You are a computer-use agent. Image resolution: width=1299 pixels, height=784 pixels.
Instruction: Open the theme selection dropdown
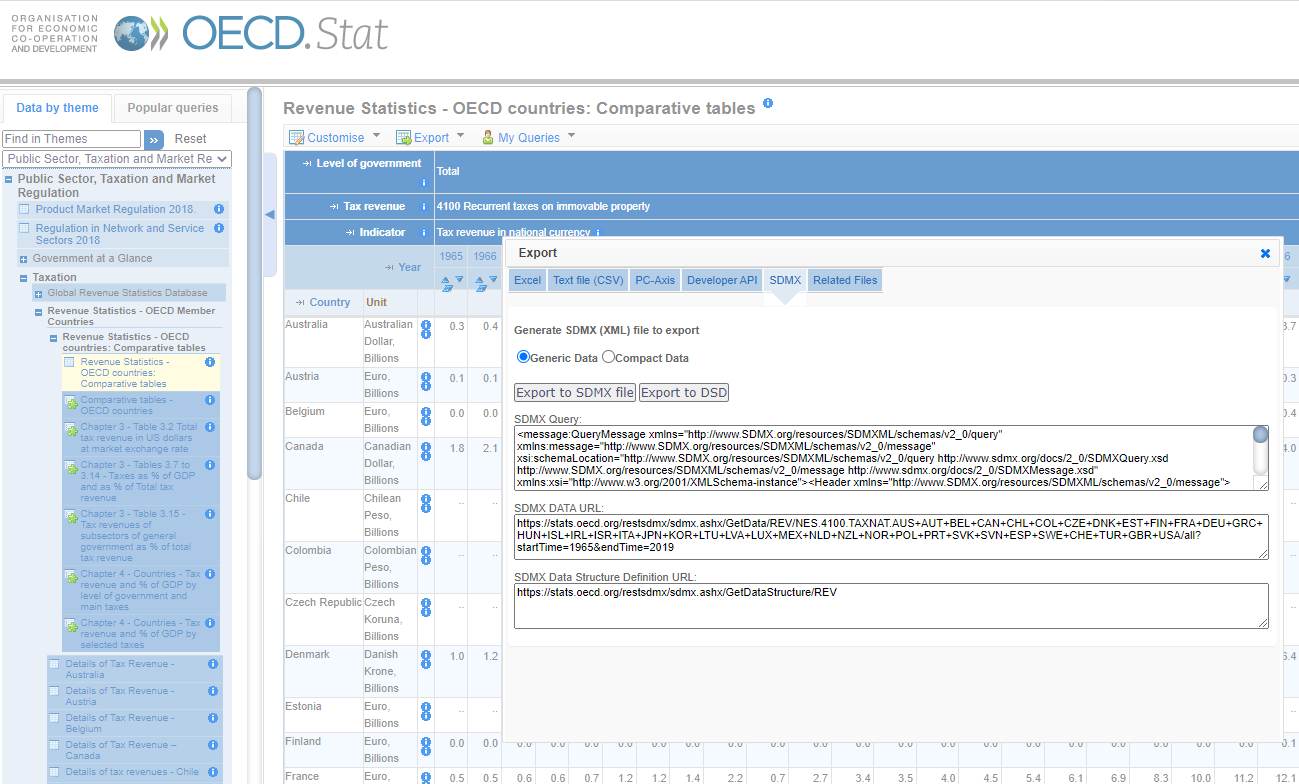pos(116,158)
